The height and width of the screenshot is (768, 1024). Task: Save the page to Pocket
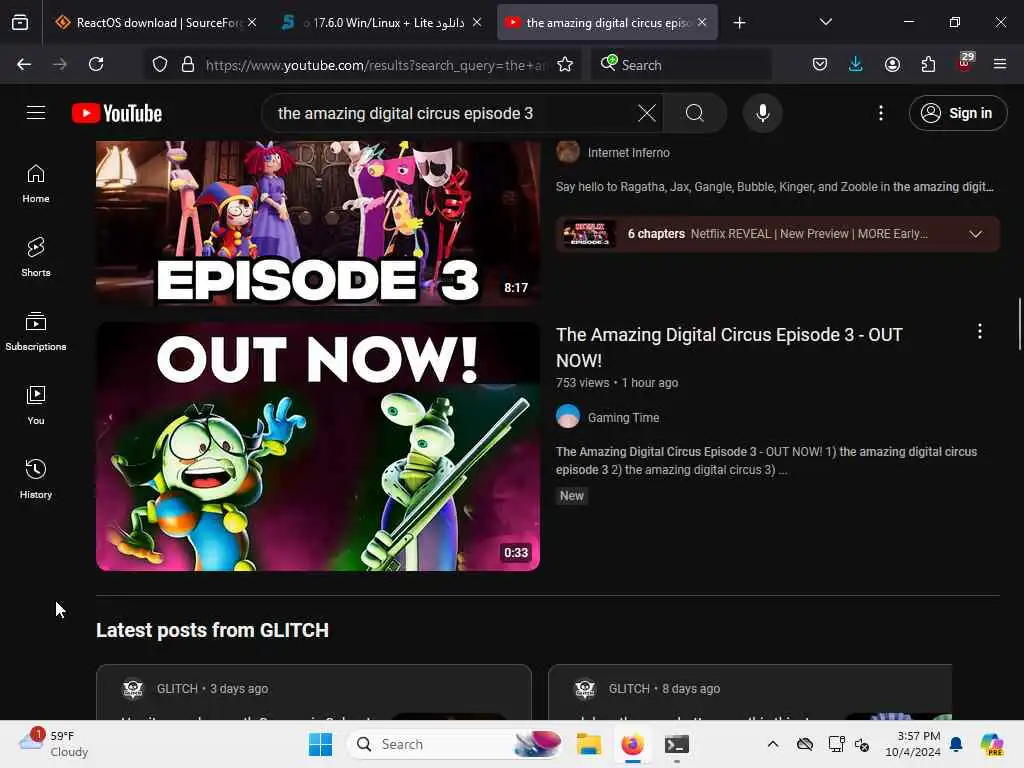point(820,64)
